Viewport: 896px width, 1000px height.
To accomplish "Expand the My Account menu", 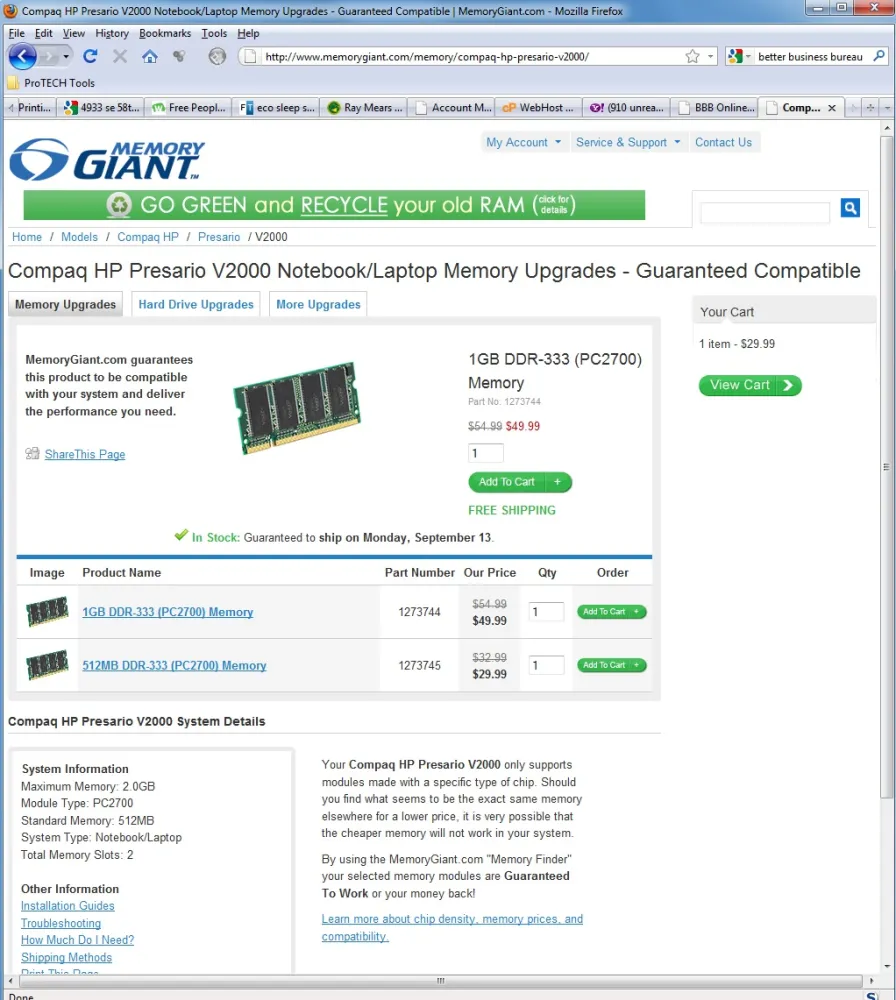I will 523,142.
